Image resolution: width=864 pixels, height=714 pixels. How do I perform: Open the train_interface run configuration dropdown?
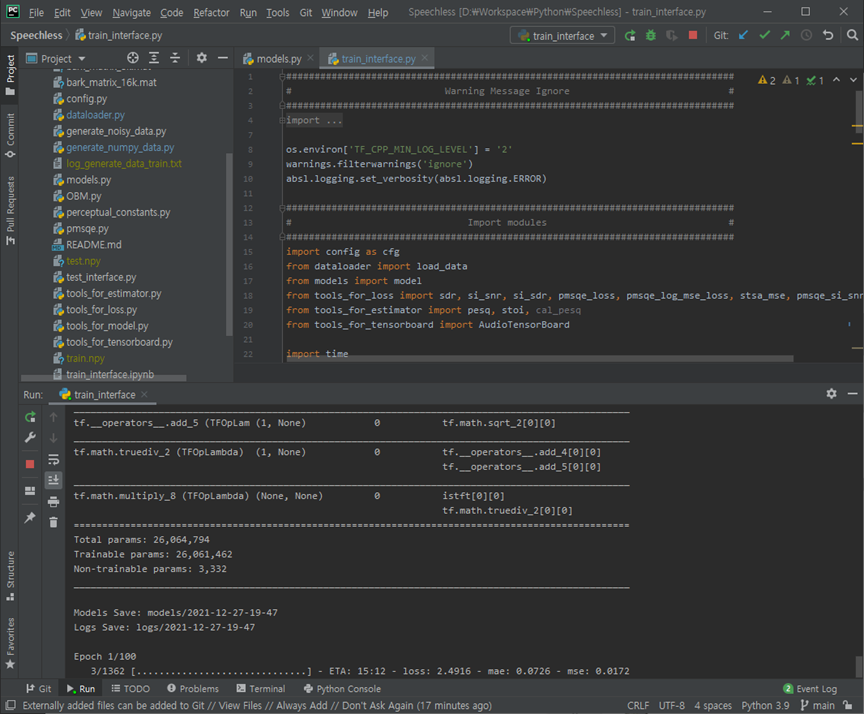pos(563,36)
